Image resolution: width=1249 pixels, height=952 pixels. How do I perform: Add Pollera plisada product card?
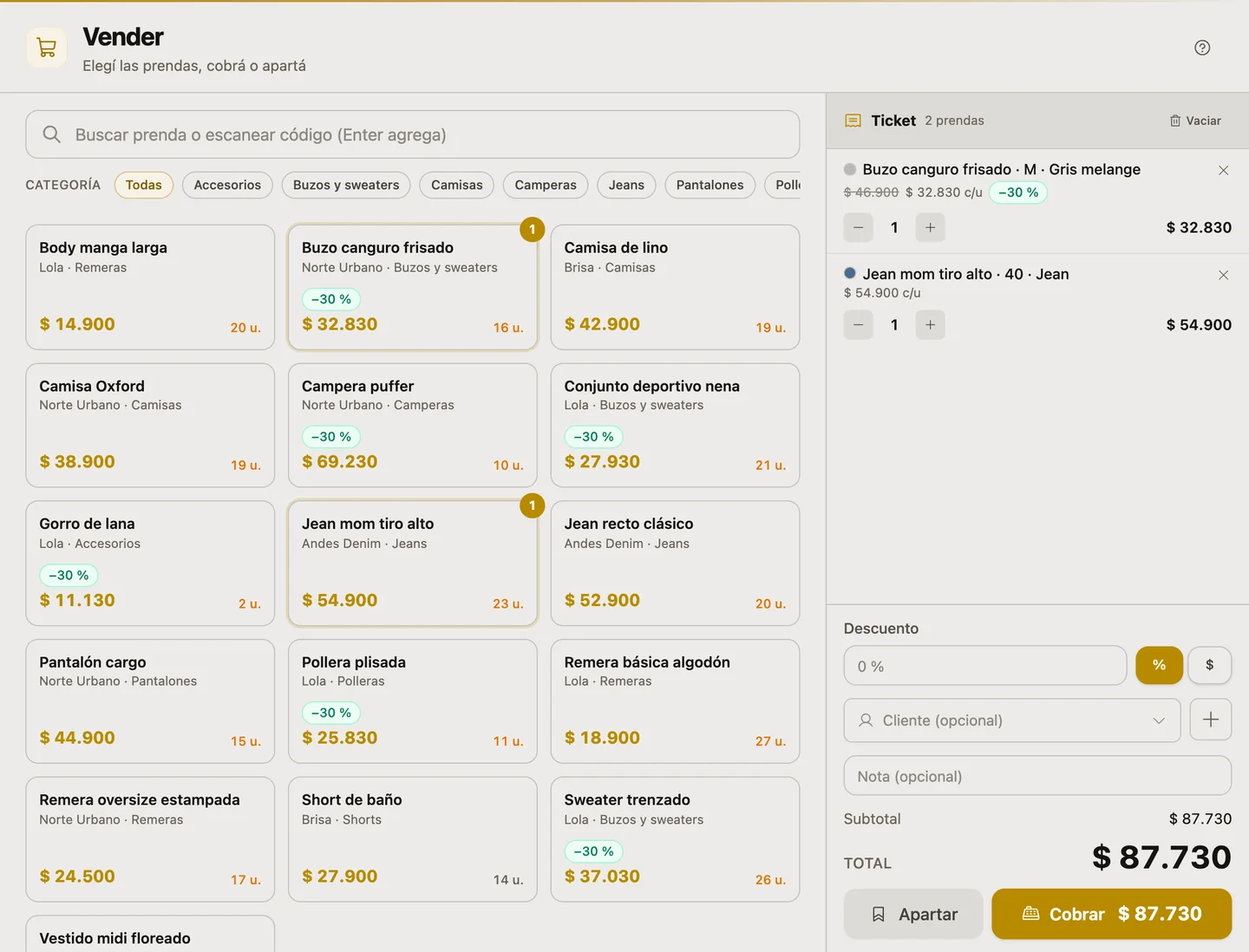[413, 701]
